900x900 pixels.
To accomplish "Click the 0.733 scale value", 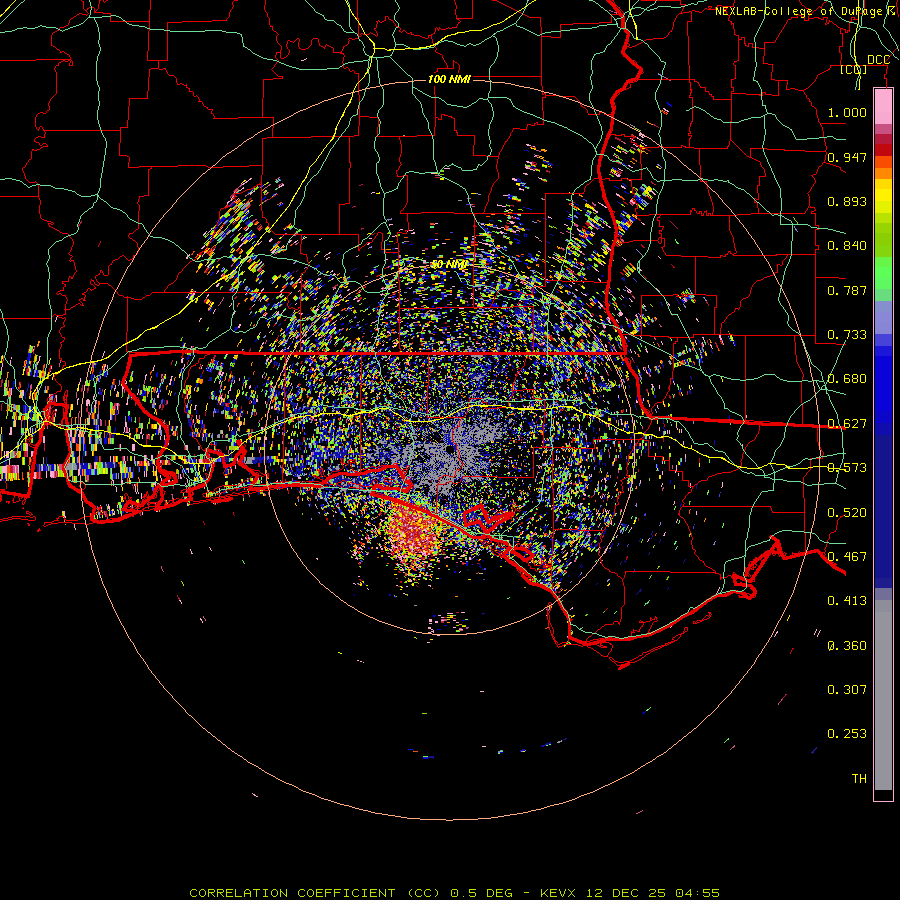I will (x=847, y=335).
